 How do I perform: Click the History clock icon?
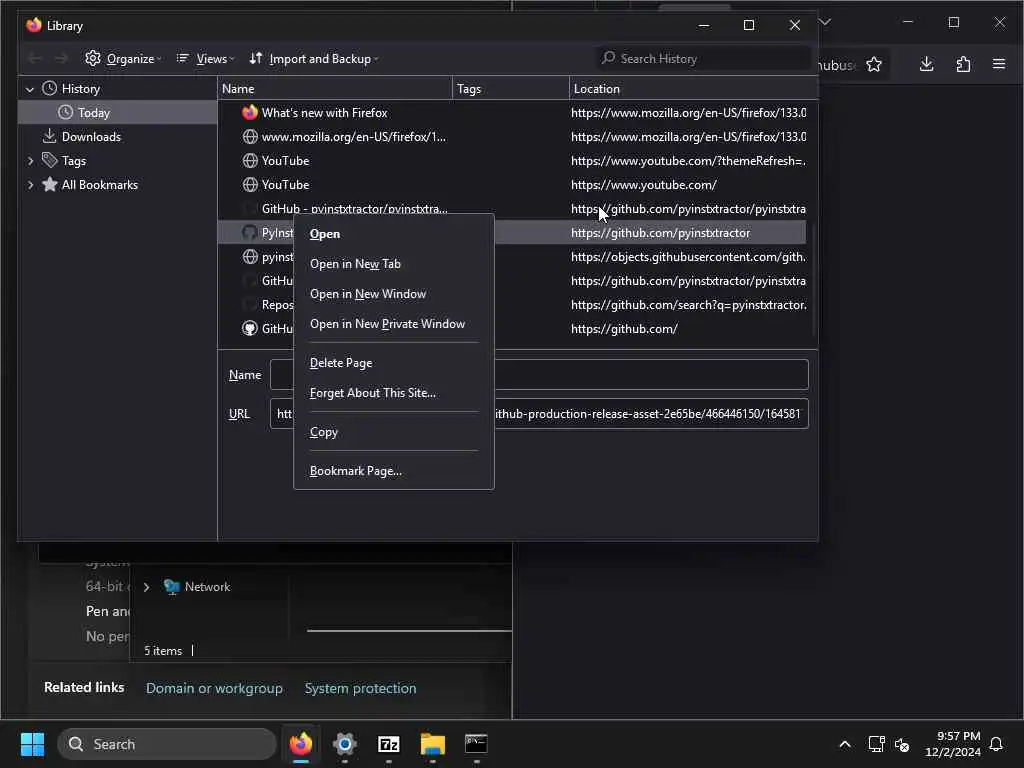[x=50, y=89]
